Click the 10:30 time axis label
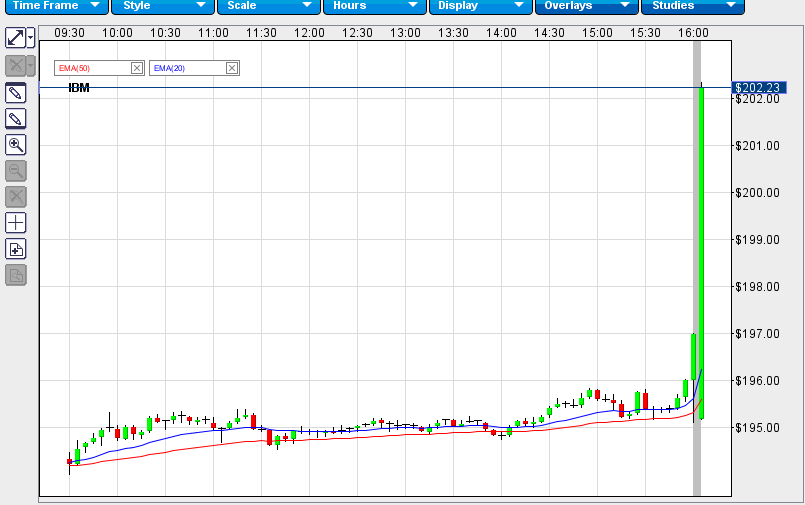Screen dimensions: 805x505 coord(165,33)
